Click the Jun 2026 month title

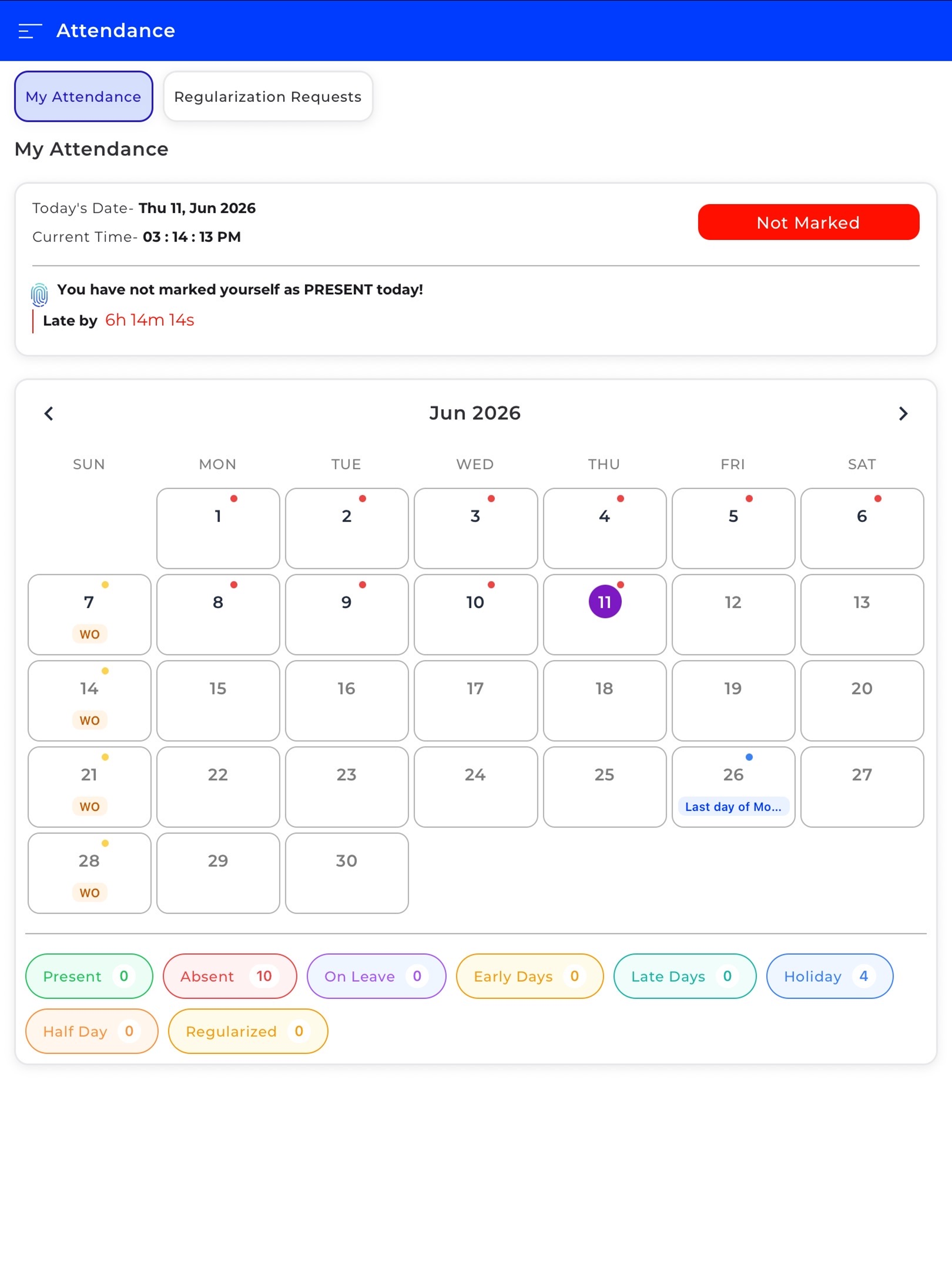click(475, 413)
